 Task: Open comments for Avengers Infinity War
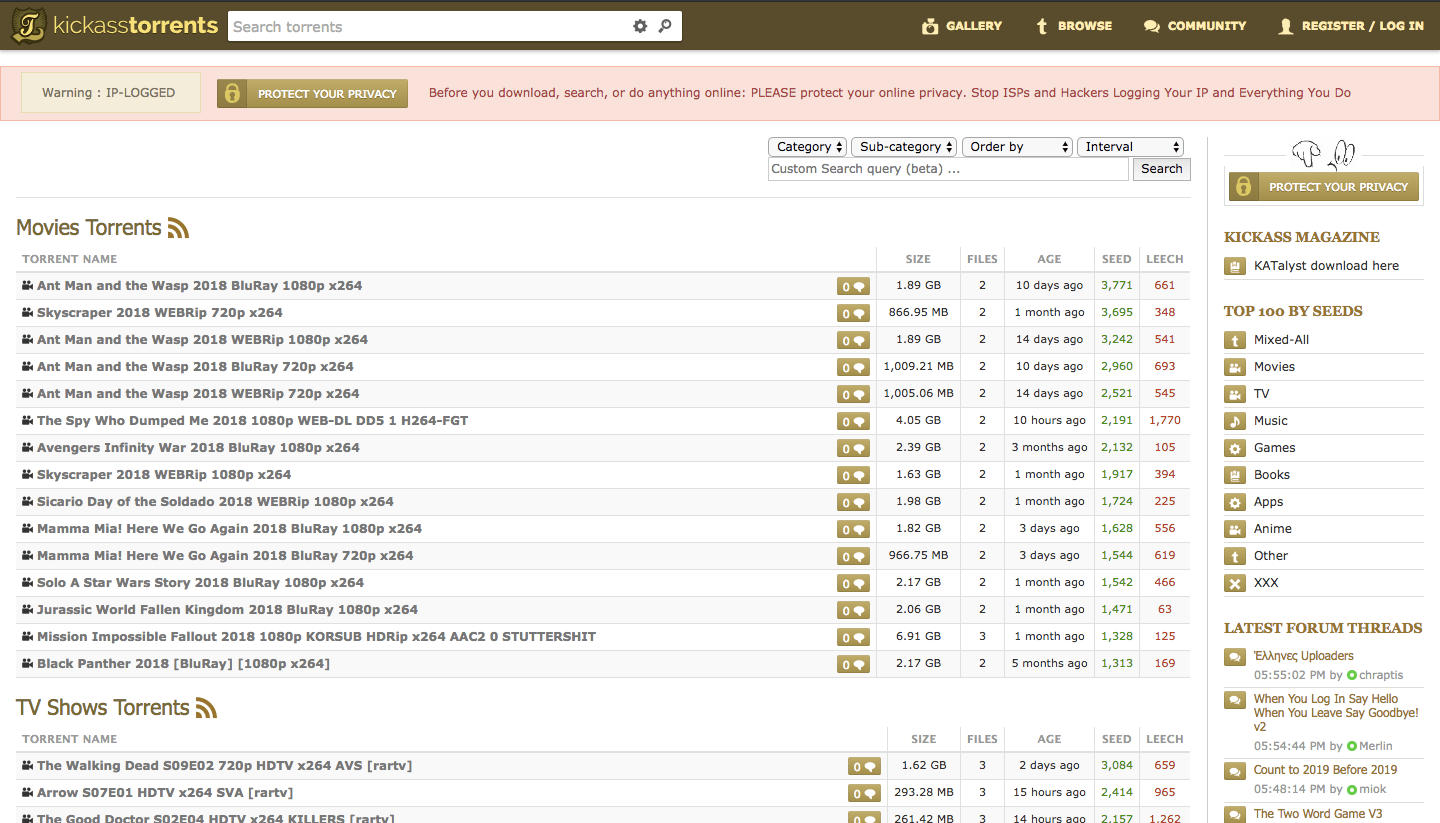click(x=853, y=448)
